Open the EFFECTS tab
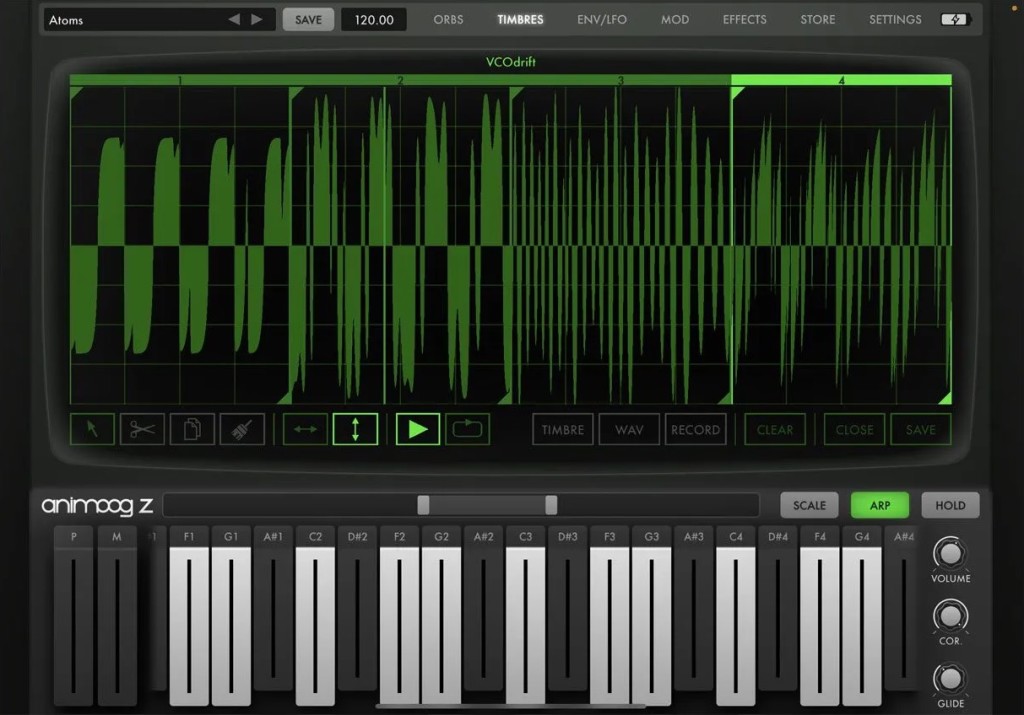 744,20
